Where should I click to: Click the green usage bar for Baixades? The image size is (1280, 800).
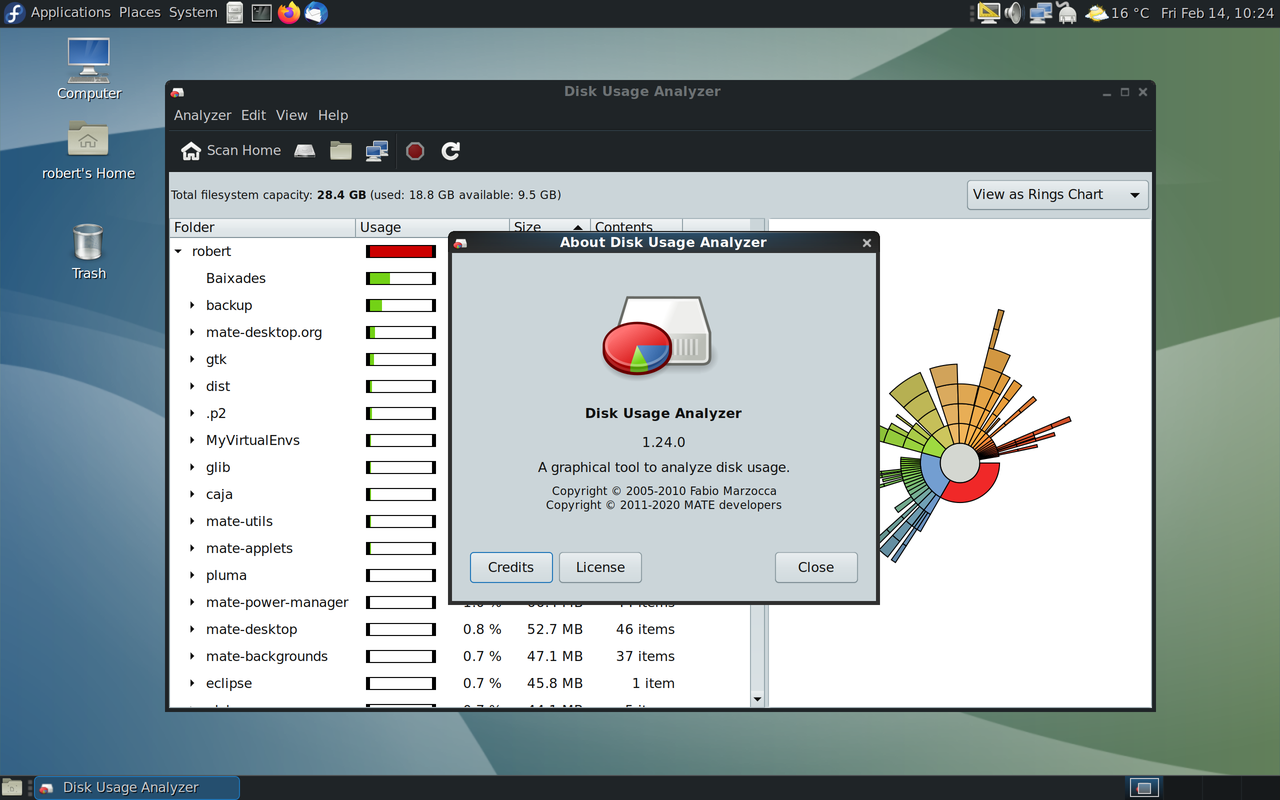[x=401, y=279]
